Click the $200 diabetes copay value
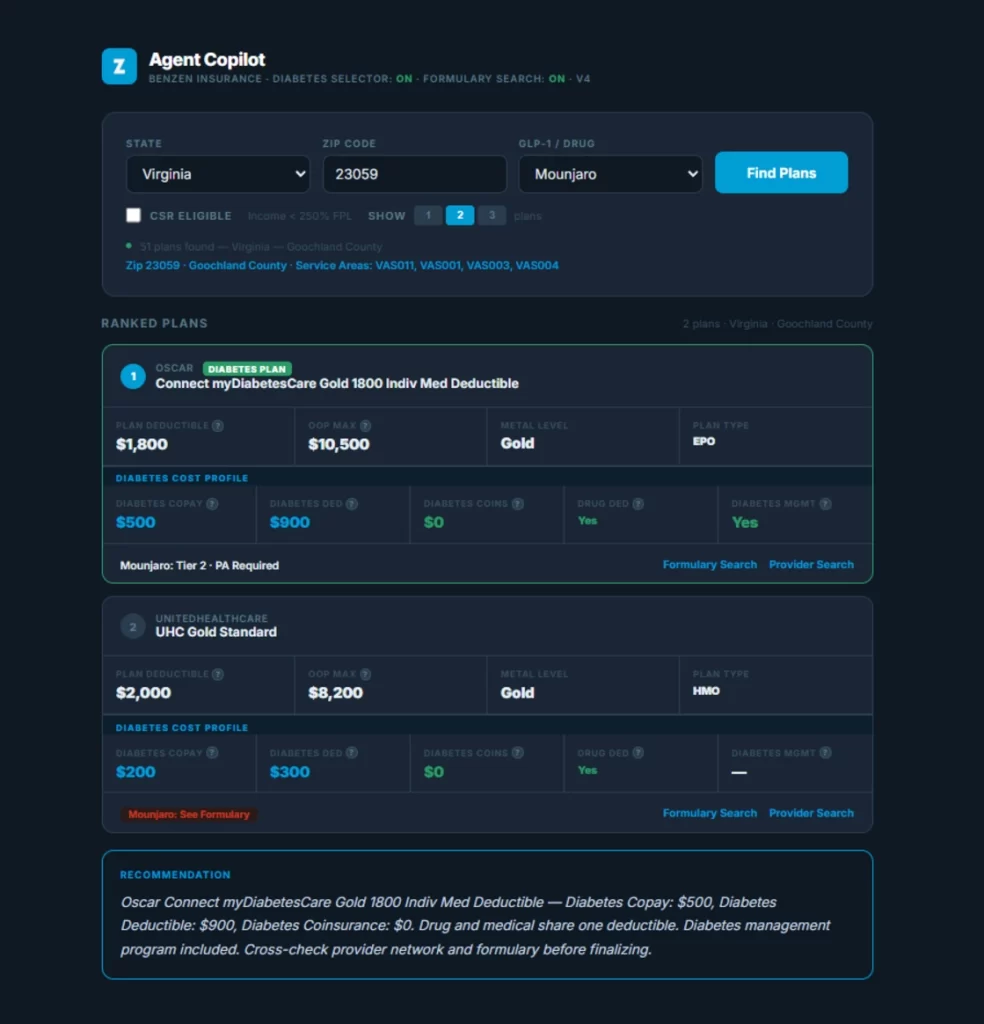Image resolution: width=984 pixels, height=1024 pixels. [136, 772]
